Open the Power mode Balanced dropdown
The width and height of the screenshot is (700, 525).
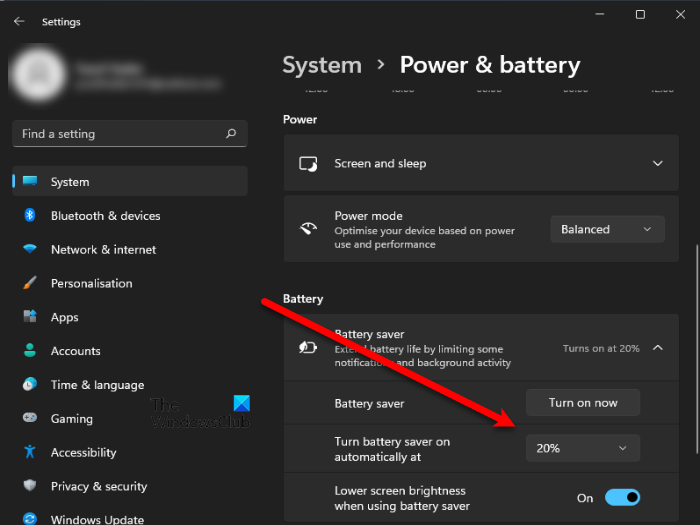coord(607,229)
